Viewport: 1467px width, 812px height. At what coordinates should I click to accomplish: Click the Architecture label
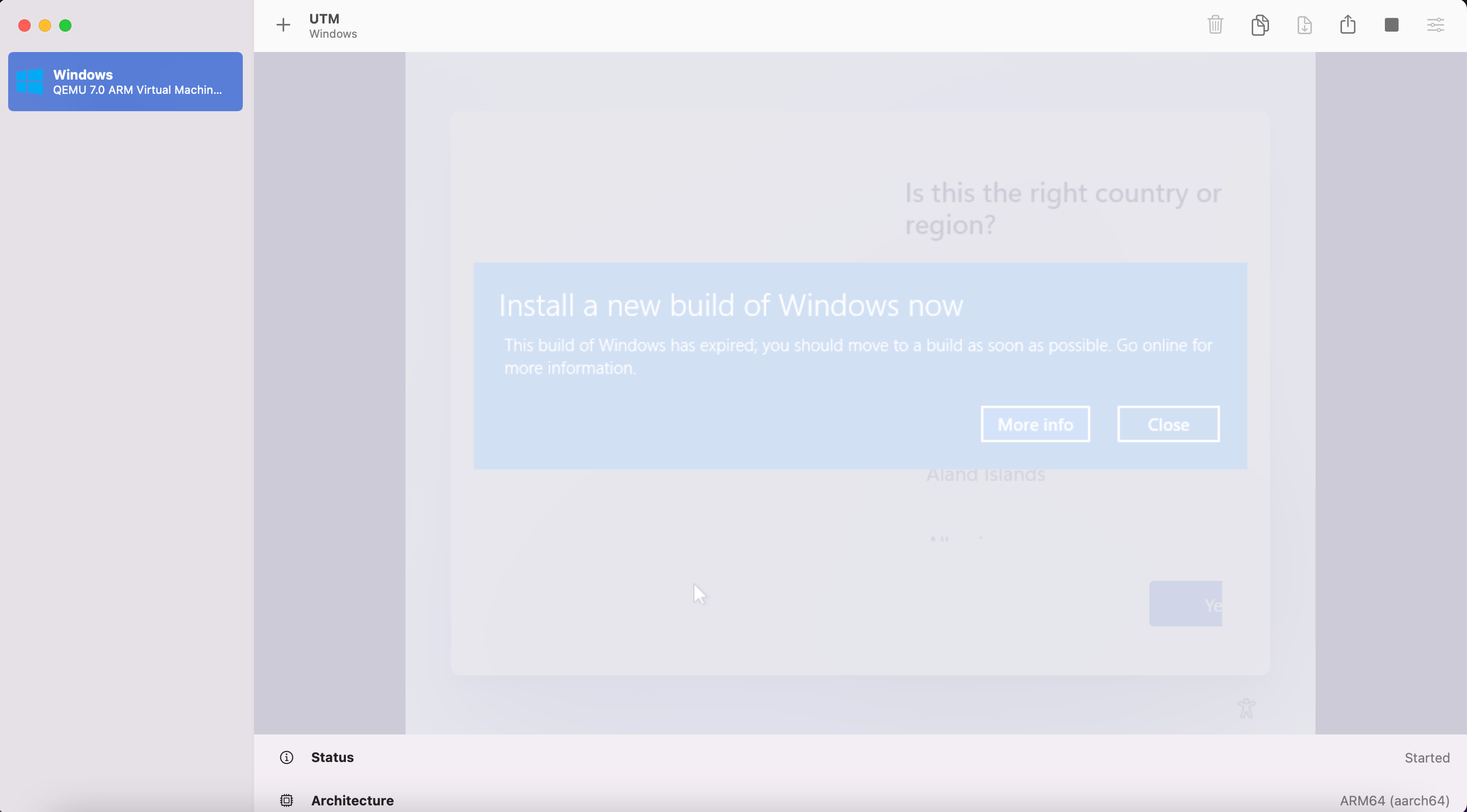[352, 801]
